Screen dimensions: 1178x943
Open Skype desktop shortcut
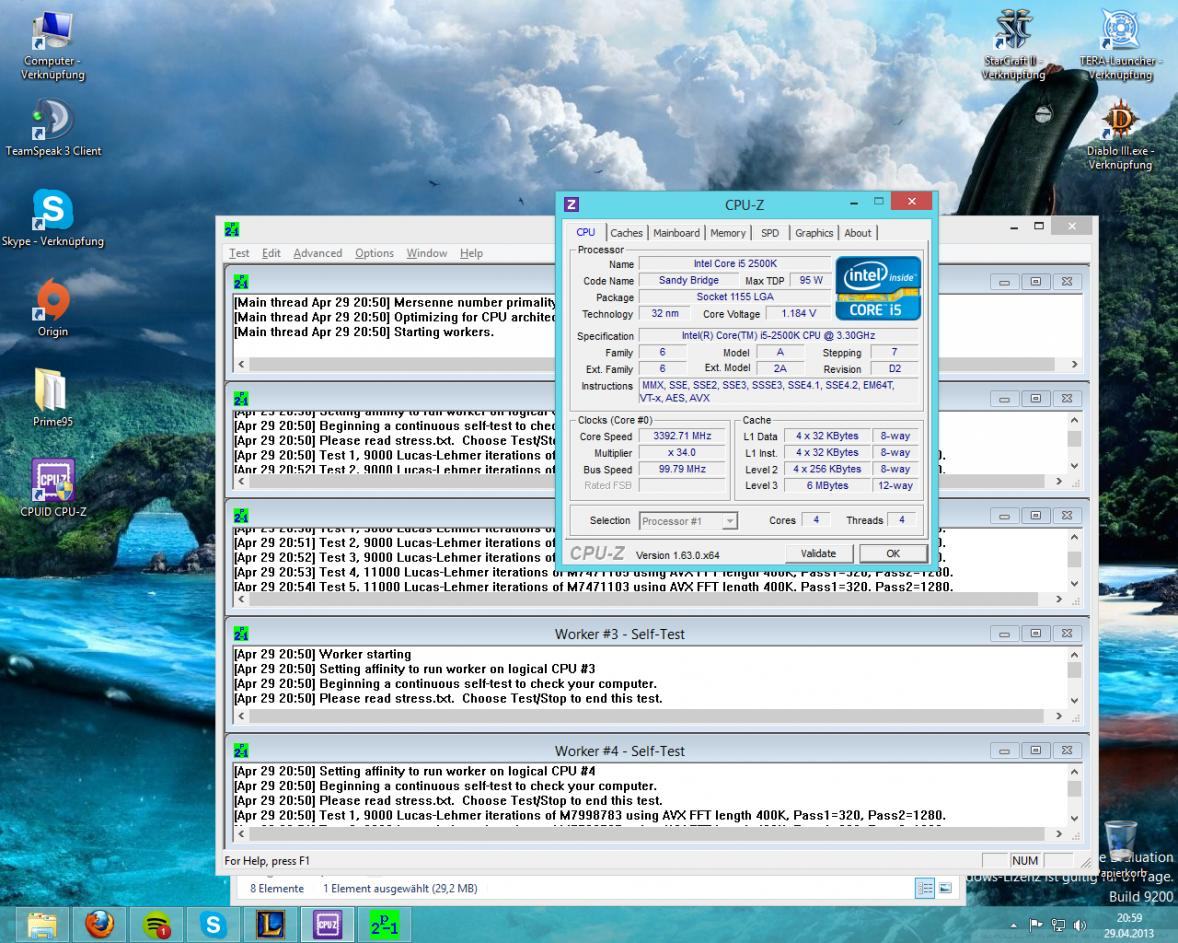(53, 219)
